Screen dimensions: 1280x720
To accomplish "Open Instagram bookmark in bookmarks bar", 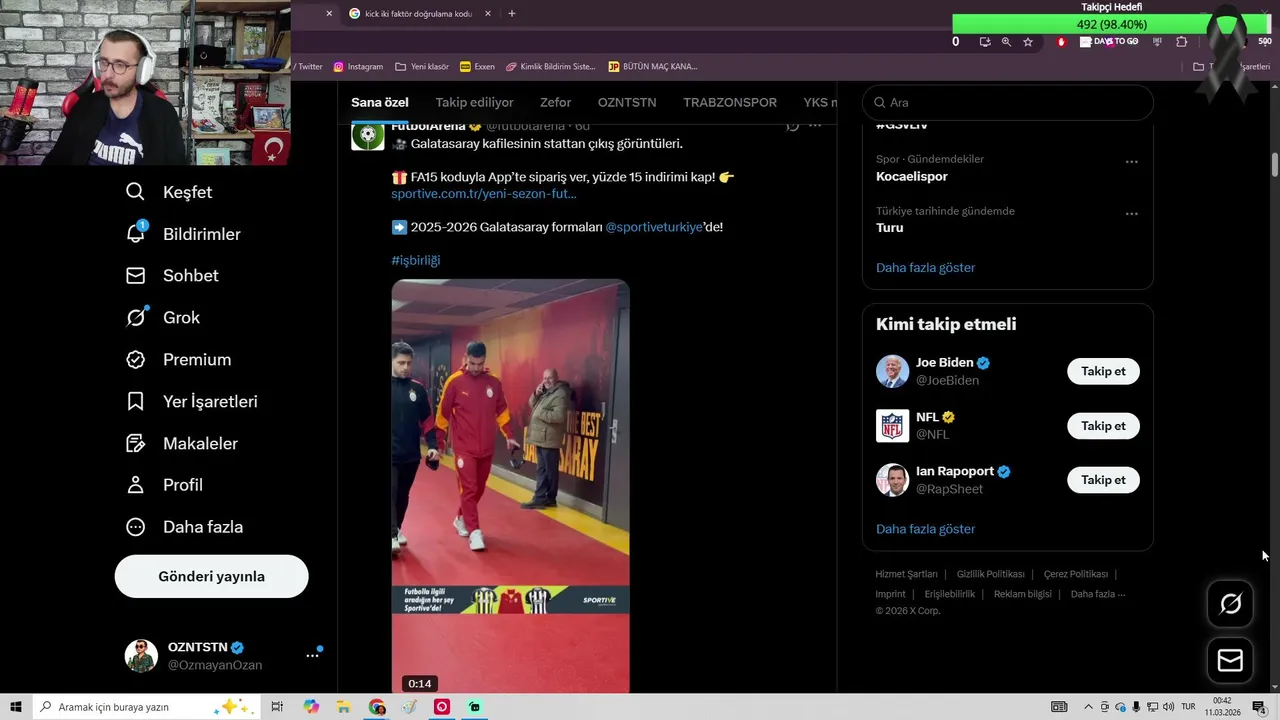I will [x=358, y=67].
